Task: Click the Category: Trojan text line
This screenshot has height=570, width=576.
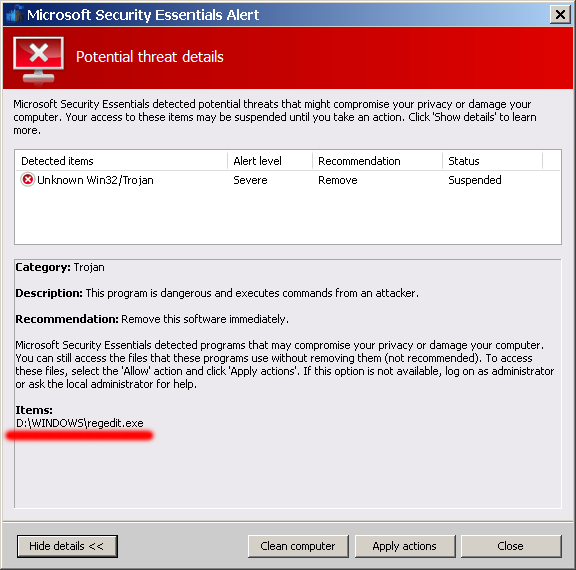Action: [x=60, y=267]
